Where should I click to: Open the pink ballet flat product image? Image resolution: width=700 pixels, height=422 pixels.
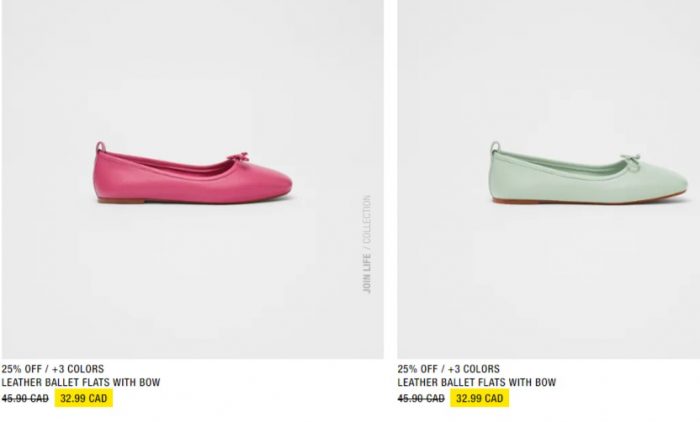pyautogui.click(x=192, y=179)
